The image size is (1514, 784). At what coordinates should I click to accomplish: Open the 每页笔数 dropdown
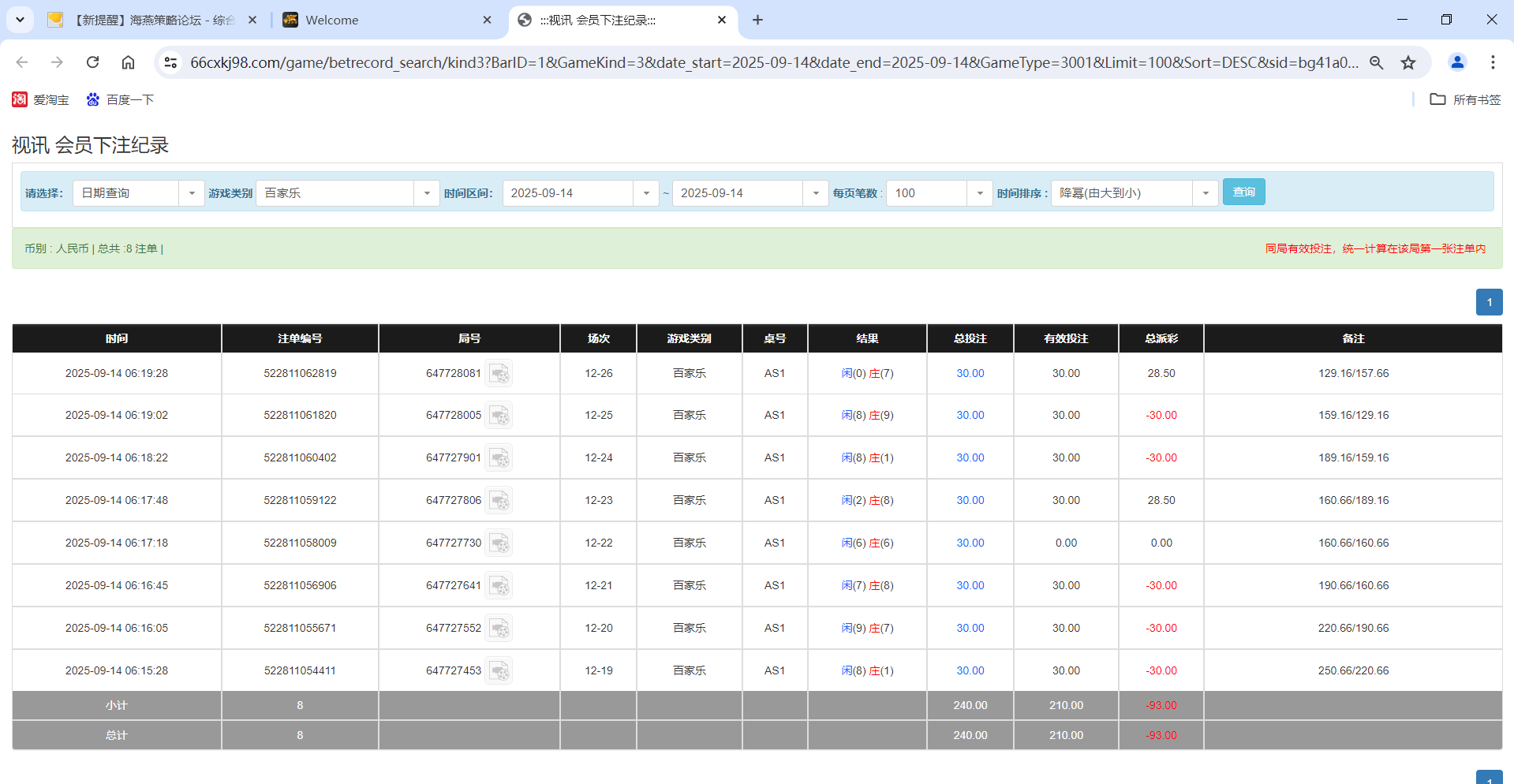pos(980,192)
